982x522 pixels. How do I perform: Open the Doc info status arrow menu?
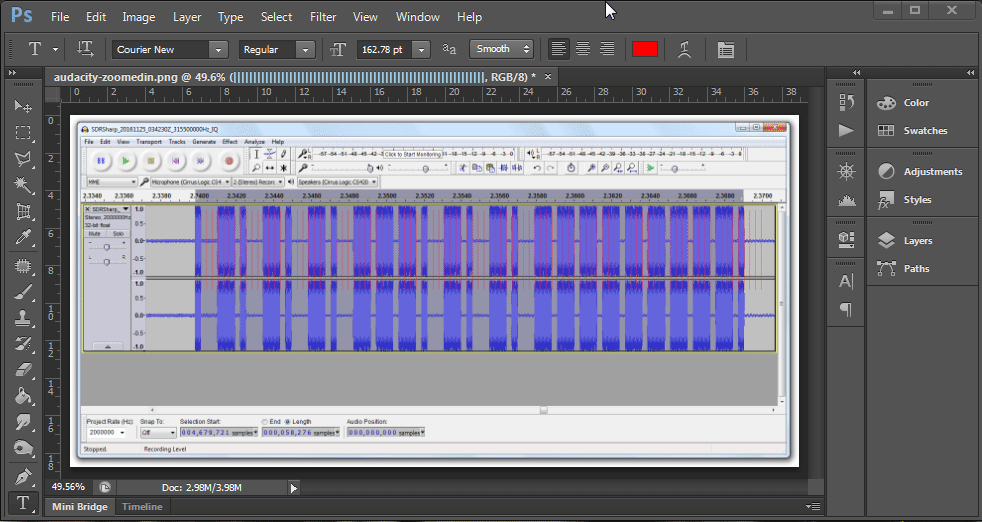click(294, 487)
